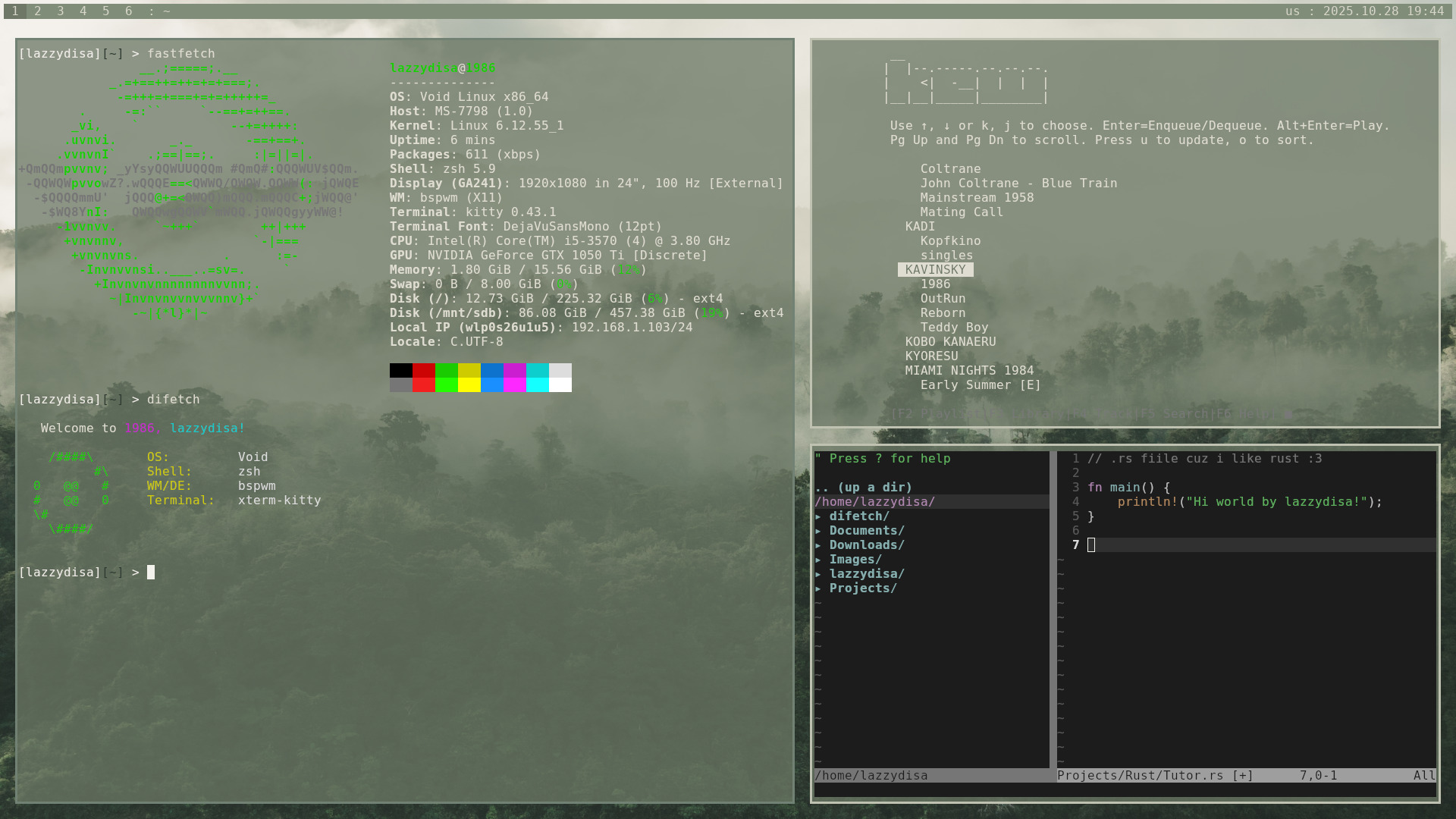The width and height of the screenshot is (1456, 819).
Task: Open the Images directory in sidebar
Action: point(855,560)
